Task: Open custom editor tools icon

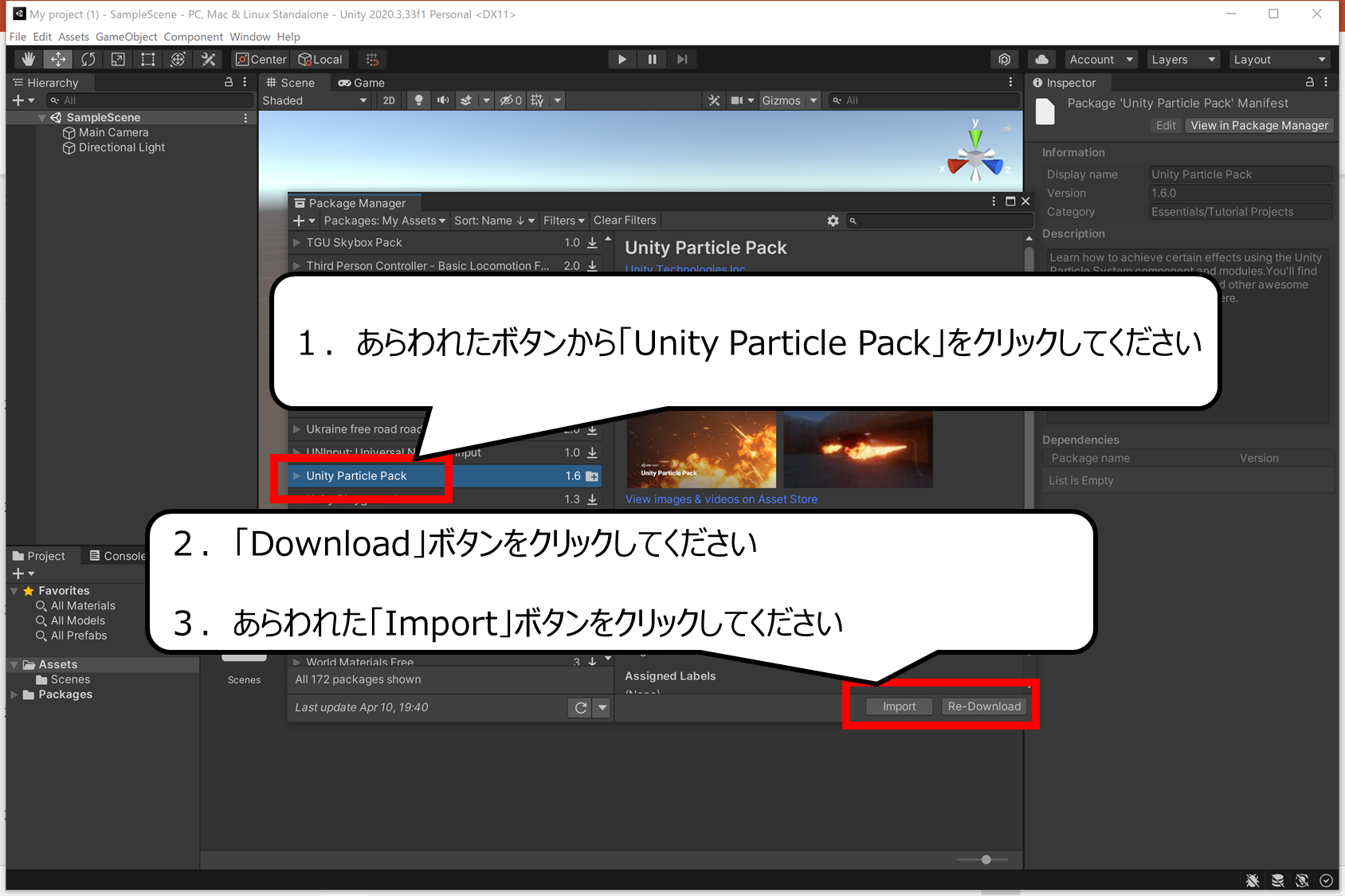Action: click(x=208, y=60)
